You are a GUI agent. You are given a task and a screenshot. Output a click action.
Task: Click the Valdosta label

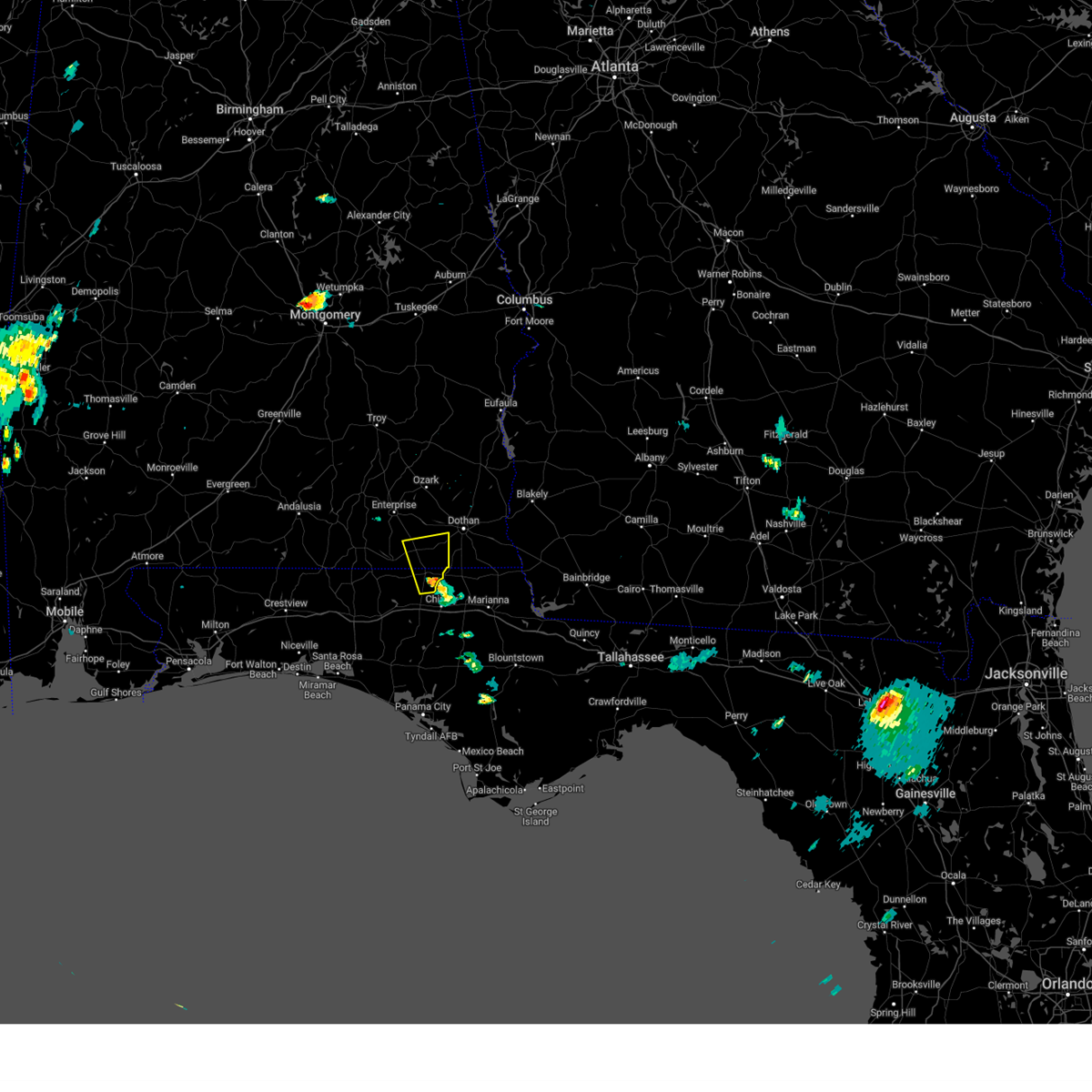[782, 589]
